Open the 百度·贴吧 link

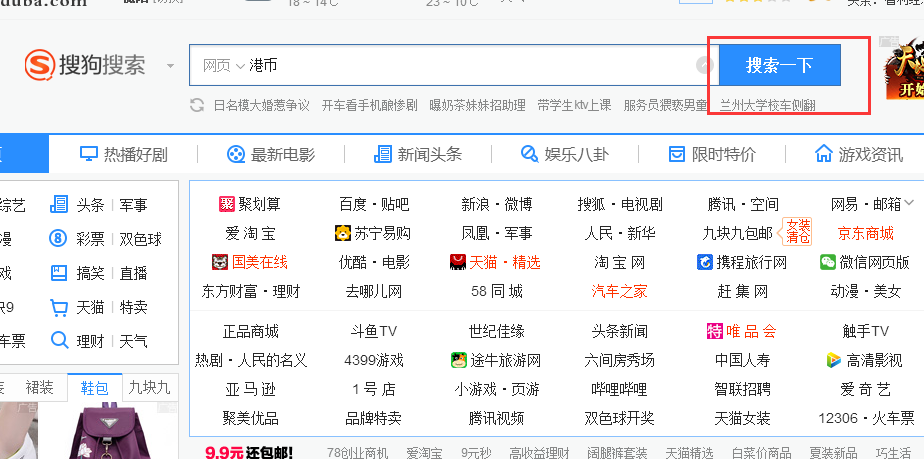point(374,204)
